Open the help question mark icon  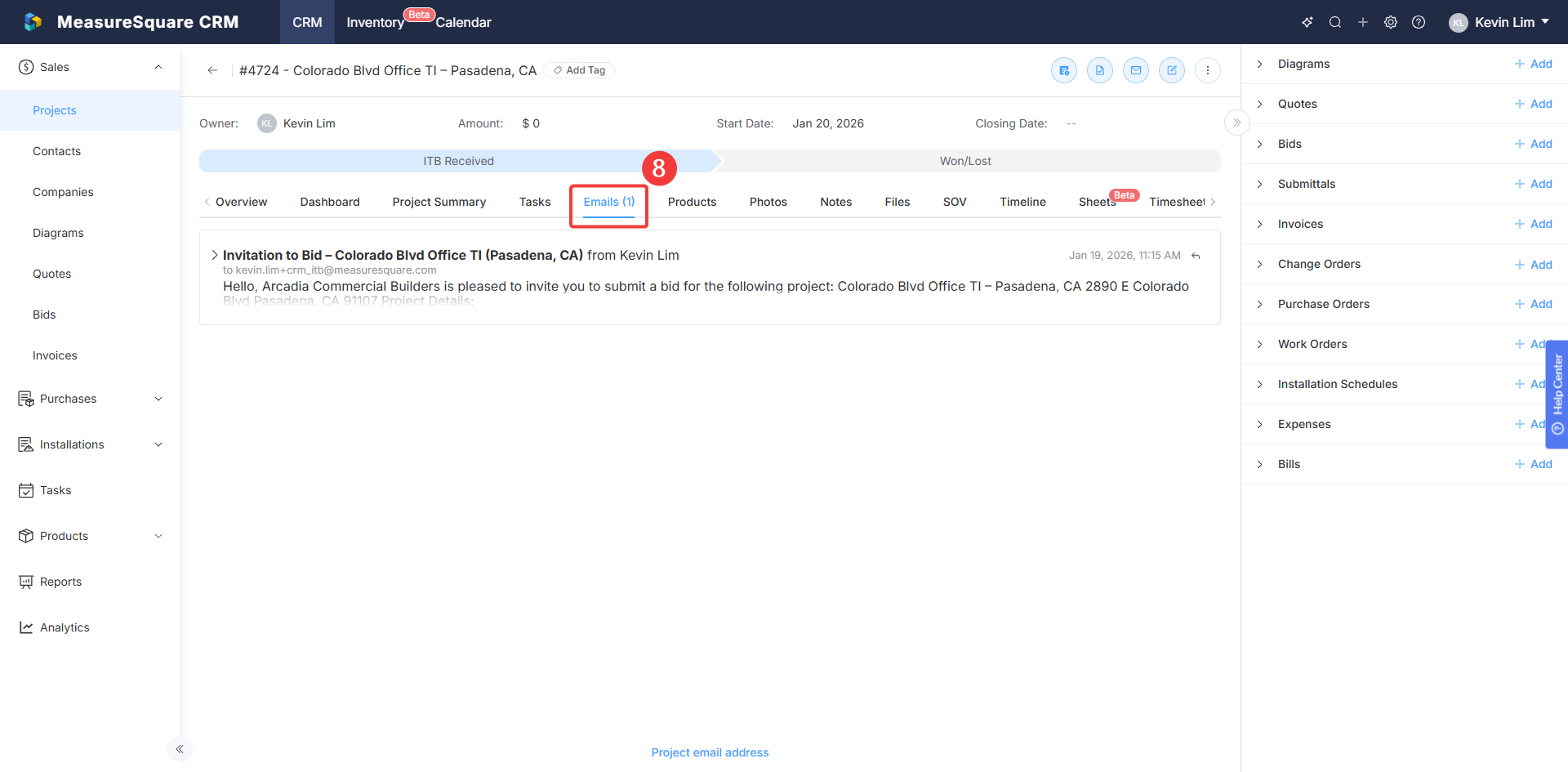[1419, 22]
